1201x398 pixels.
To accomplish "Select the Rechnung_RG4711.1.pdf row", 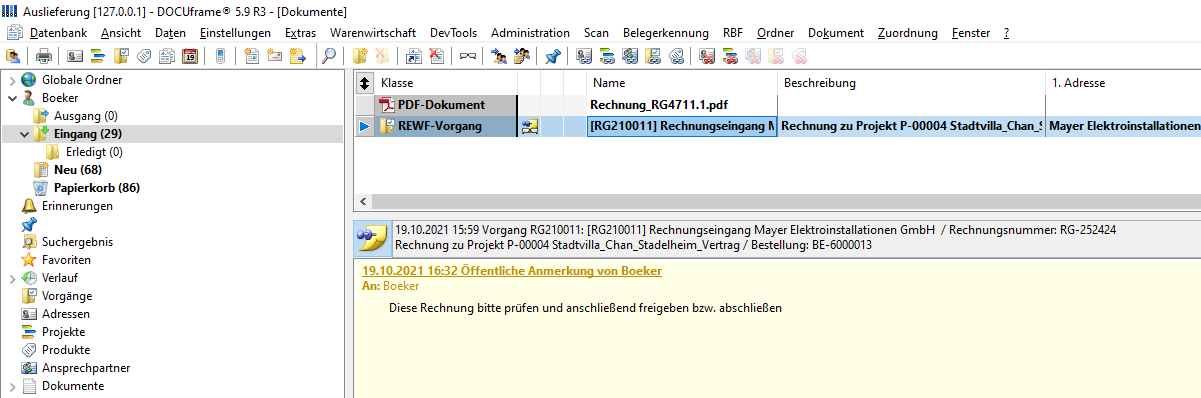I will [778, 104].
